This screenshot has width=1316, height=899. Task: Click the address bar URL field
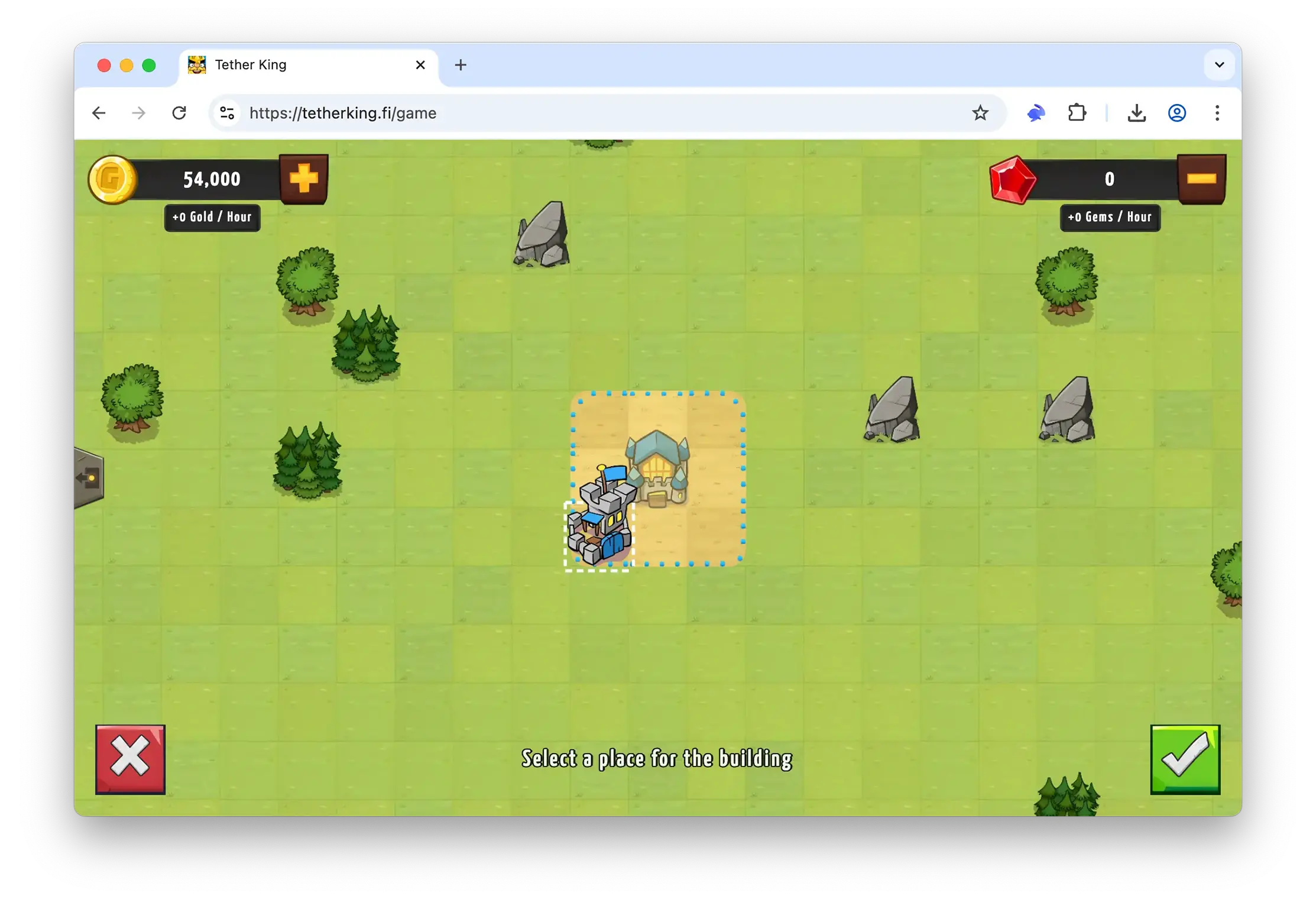(x=591, y=113)
